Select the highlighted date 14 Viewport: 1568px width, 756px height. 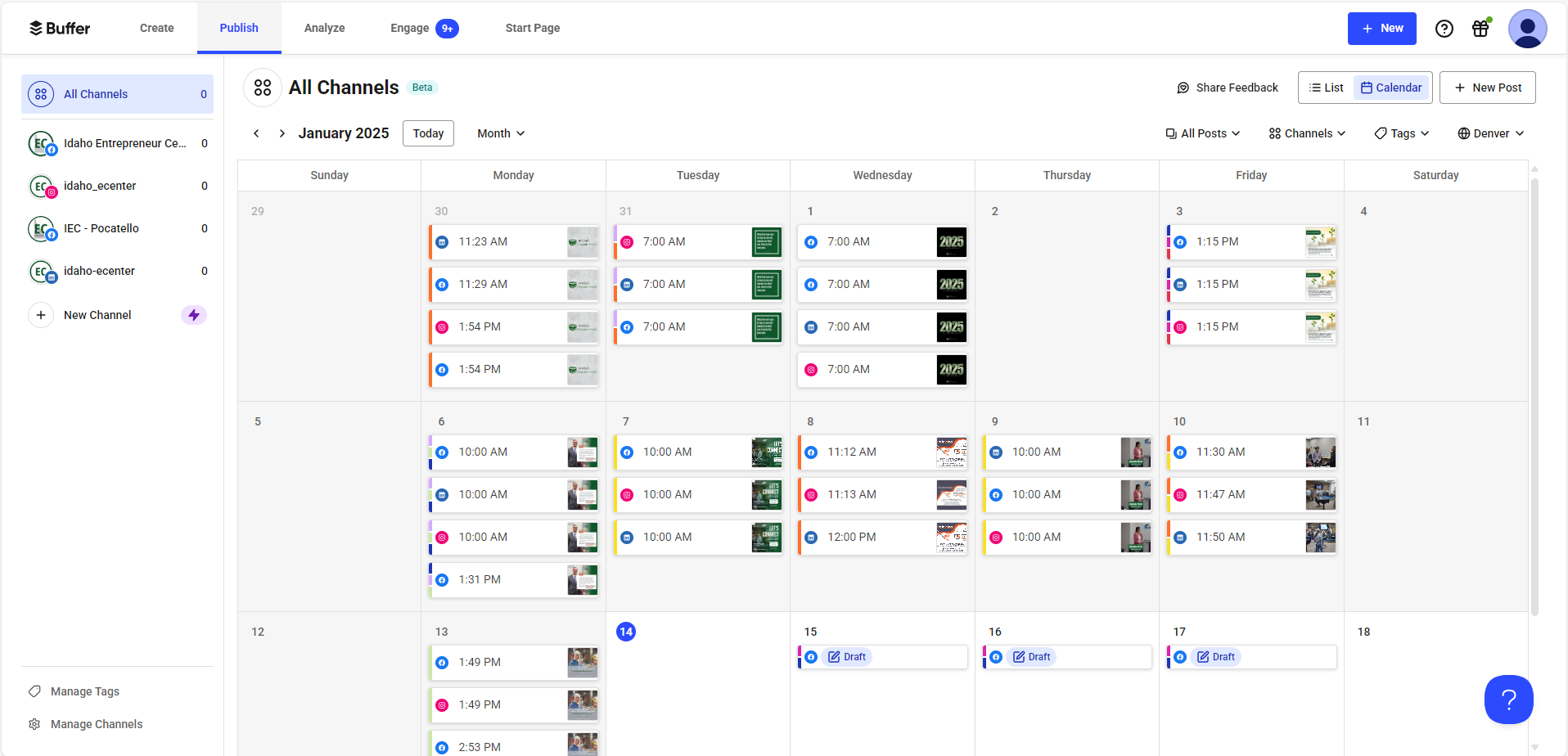click(x=626, y=632)
